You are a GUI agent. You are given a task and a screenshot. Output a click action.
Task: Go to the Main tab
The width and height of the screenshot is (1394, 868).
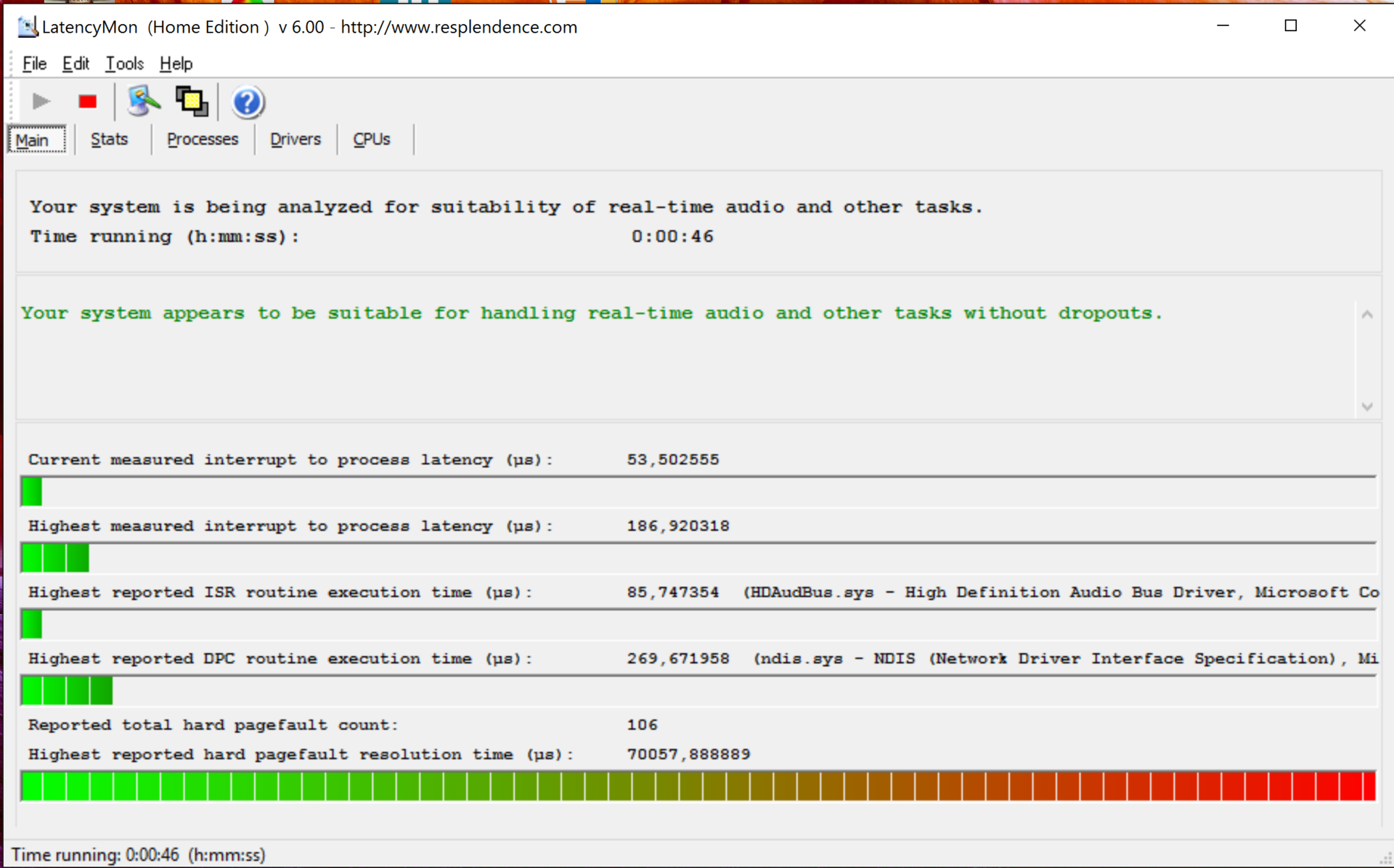[x=34, y=140]
